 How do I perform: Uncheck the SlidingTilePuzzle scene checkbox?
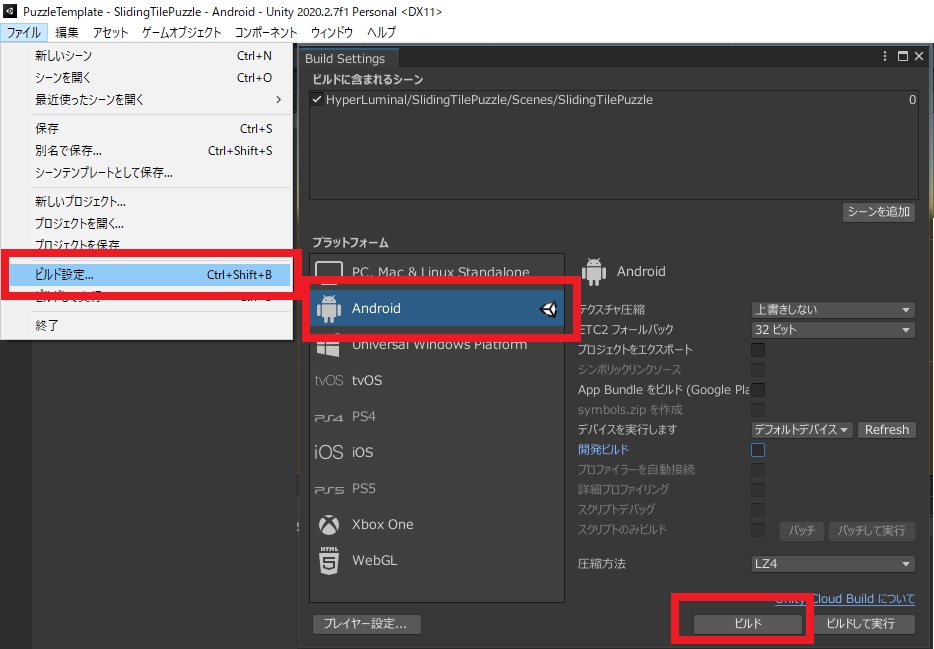317,99
